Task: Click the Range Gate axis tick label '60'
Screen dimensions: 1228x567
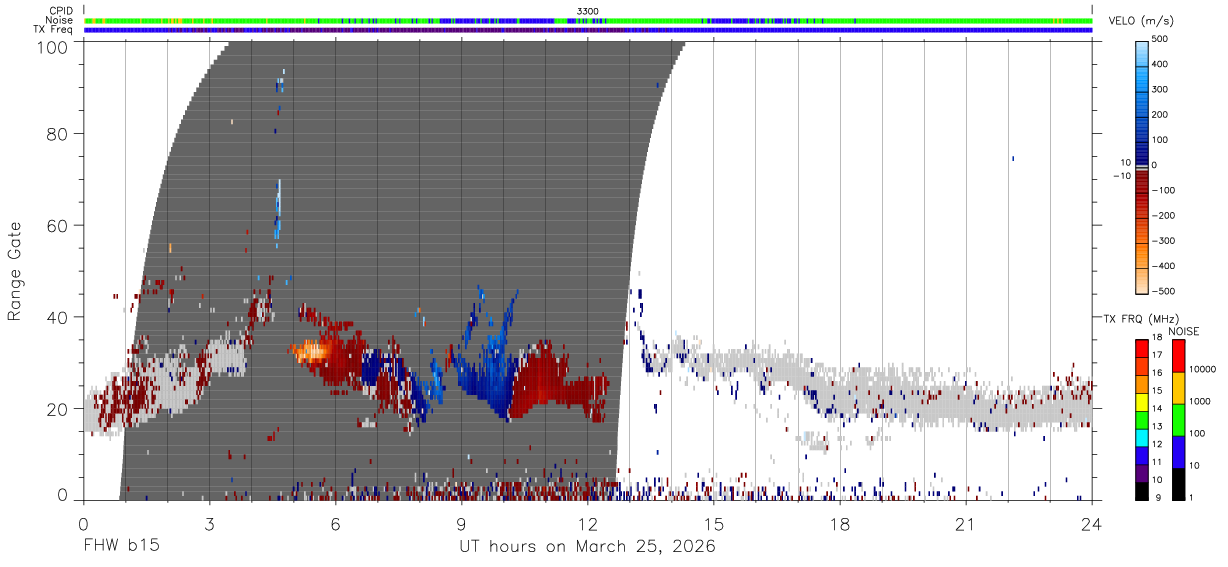Action: tap(59, 226)
